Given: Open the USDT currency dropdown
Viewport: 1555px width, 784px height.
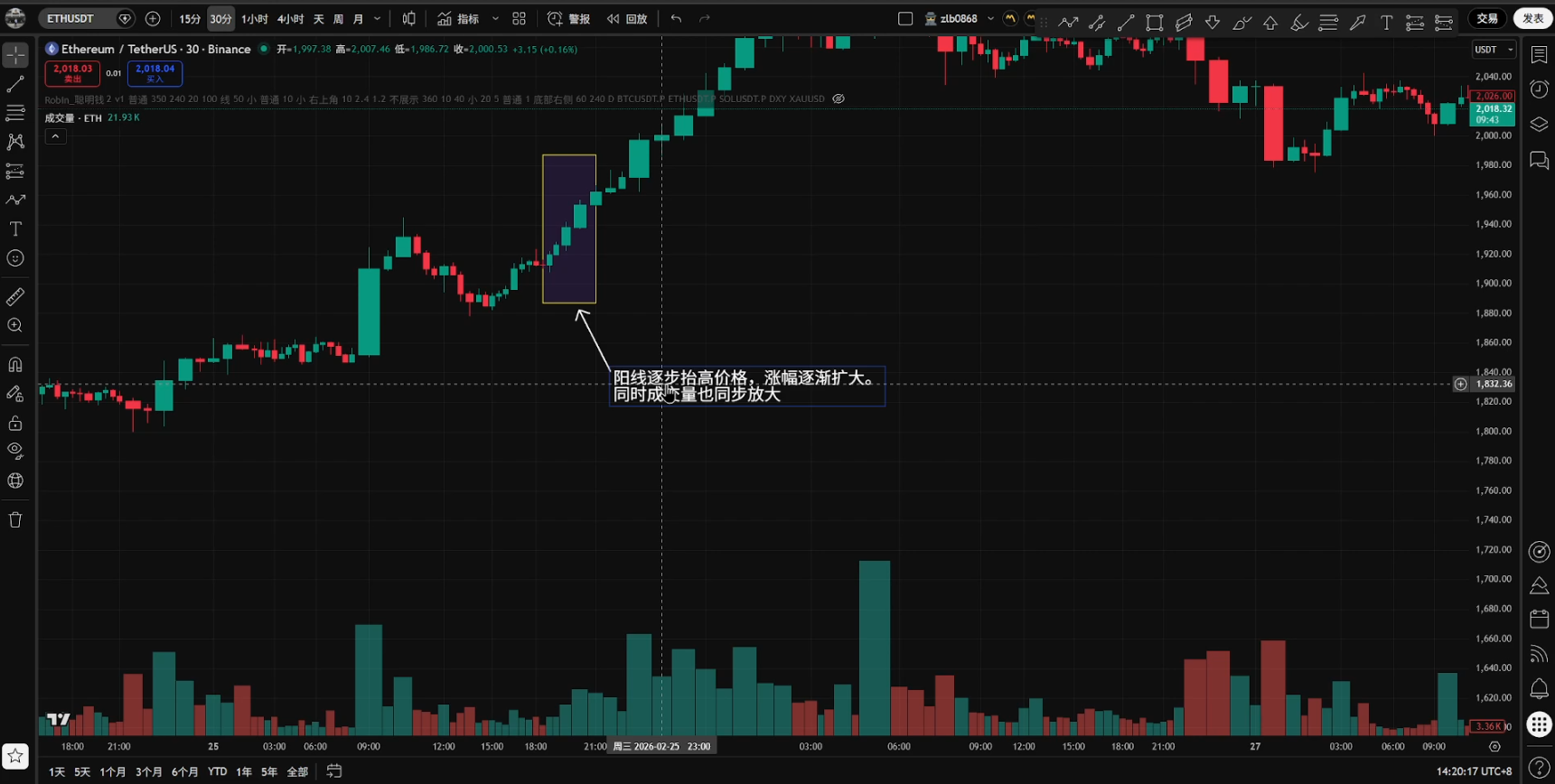Looking at the screenshot, I should 1493,50.
